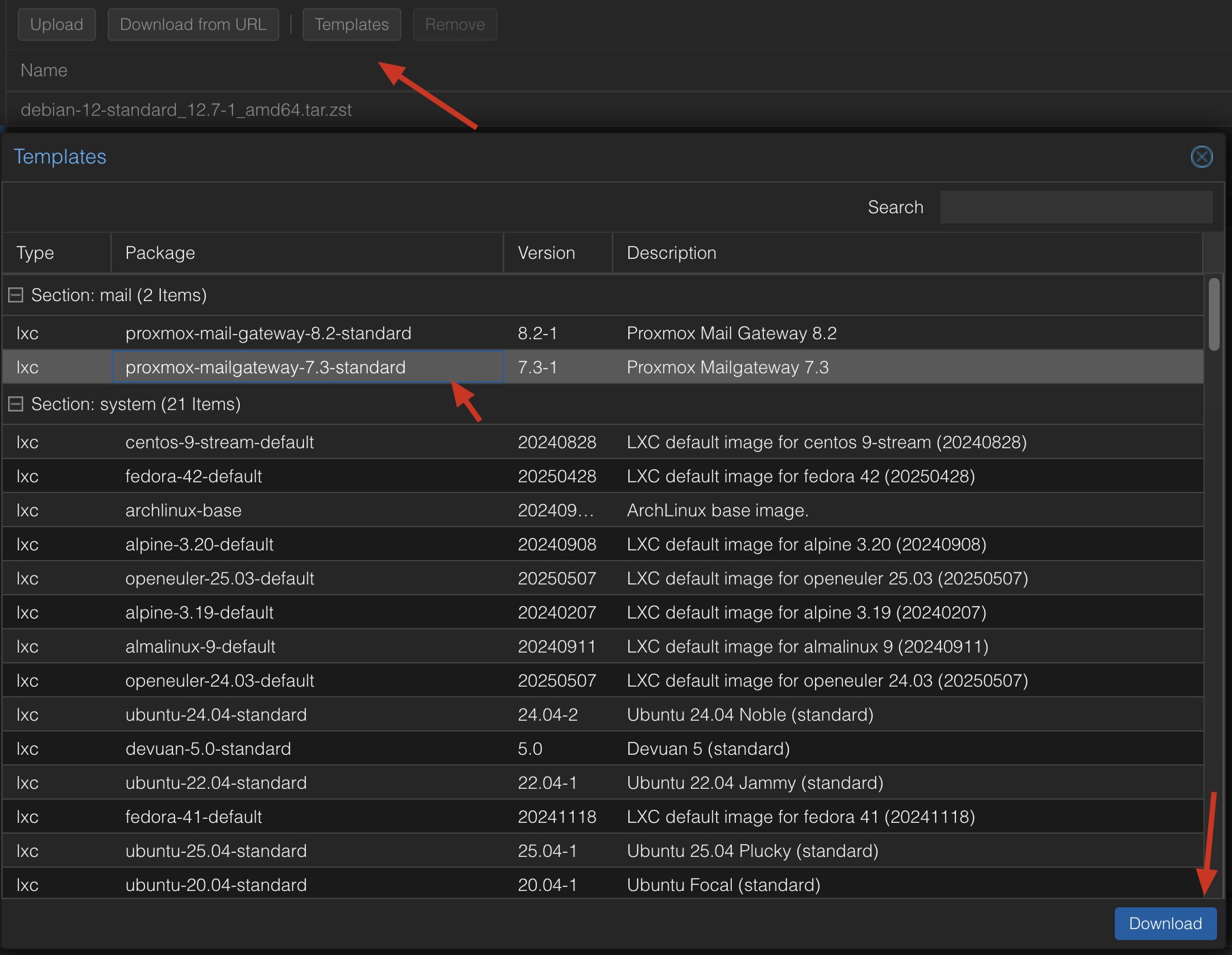The height and width of the screenshot is (955, 1232).
Task: Click description Proxmox Mail Gateway 8.2
Action: point(732,333)
